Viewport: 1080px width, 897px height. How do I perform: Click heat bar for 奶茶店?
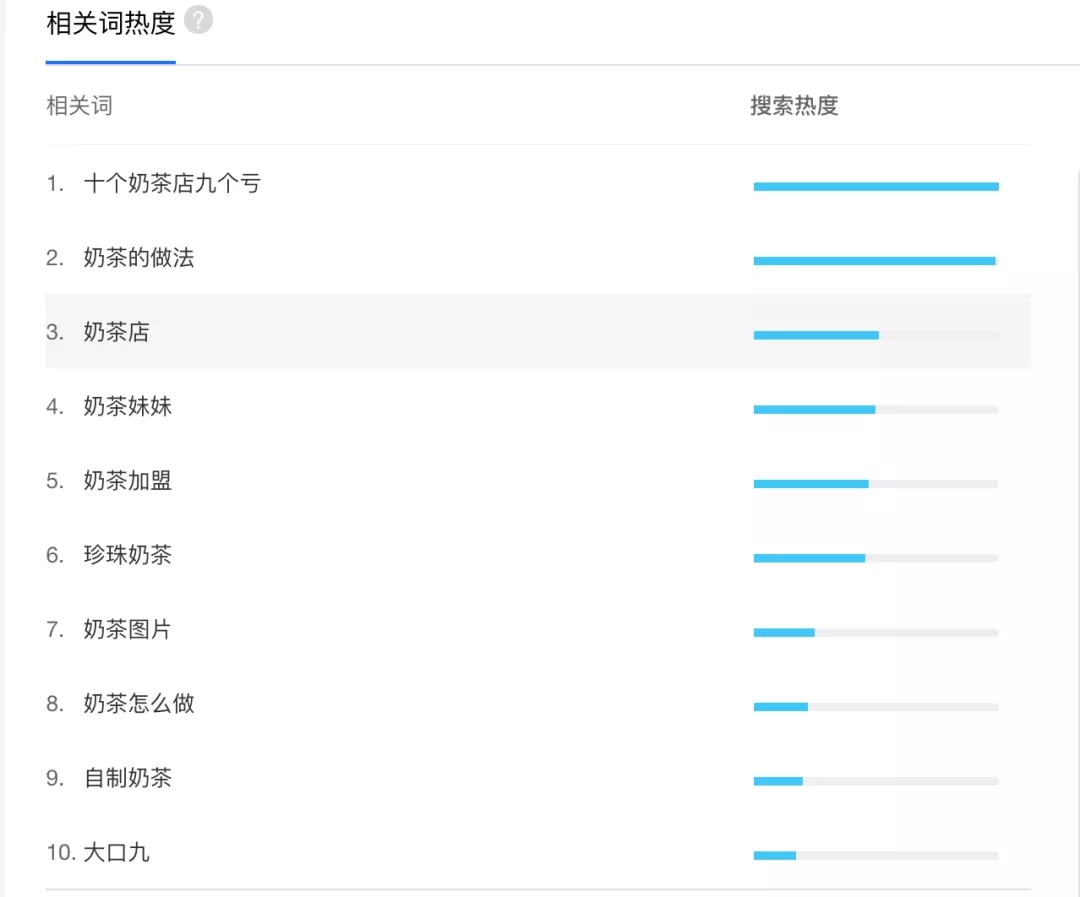point(875,335)
